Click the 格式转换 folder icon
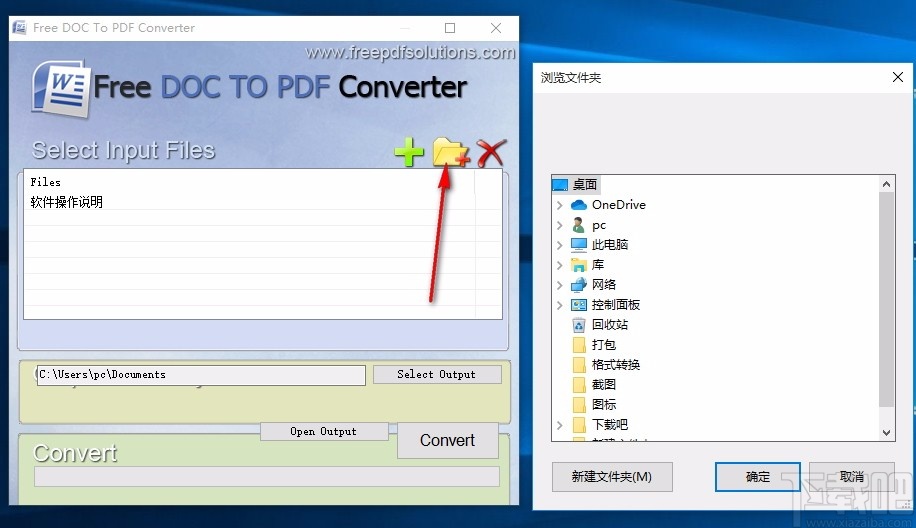The image size is (916, 528). 579,364
